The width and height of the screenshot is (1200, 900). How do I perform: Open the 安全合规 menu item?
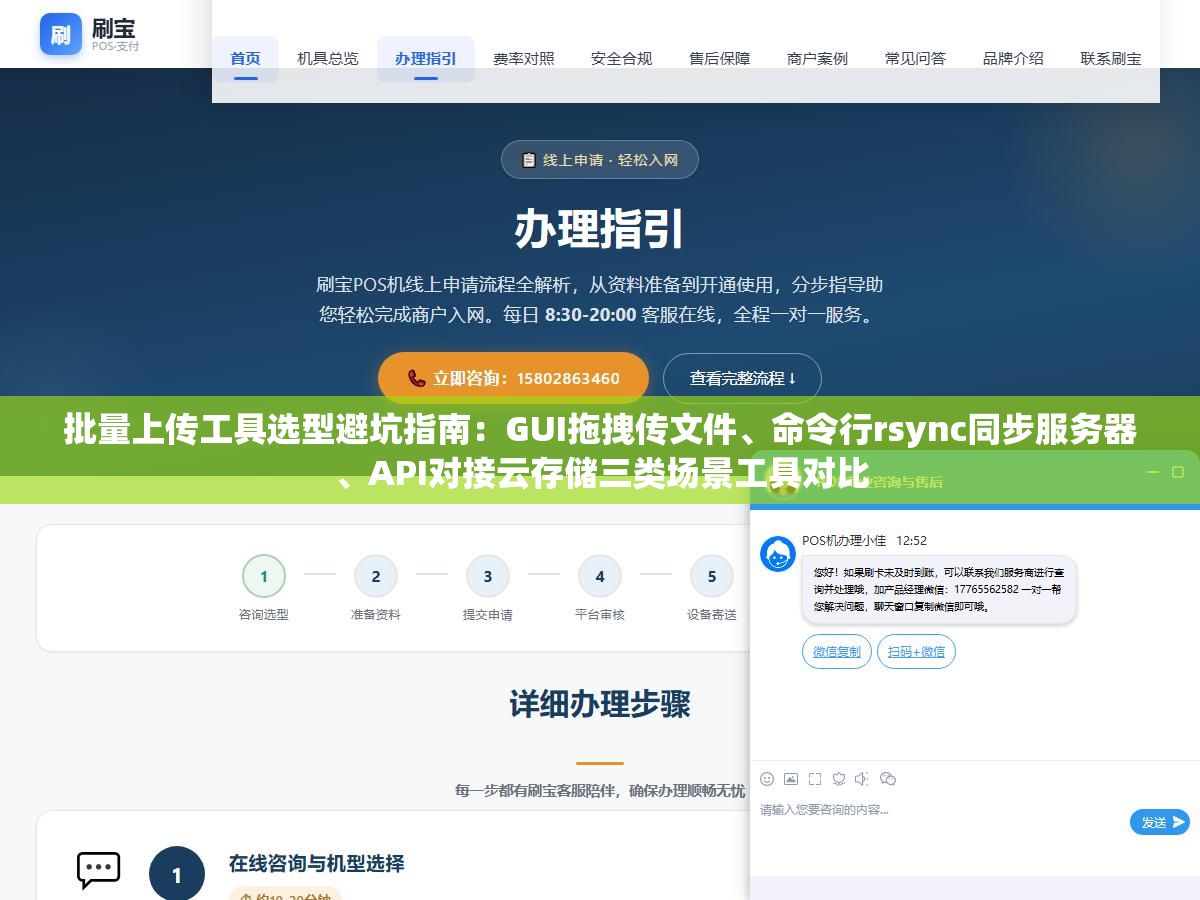(x=622, y=58)
